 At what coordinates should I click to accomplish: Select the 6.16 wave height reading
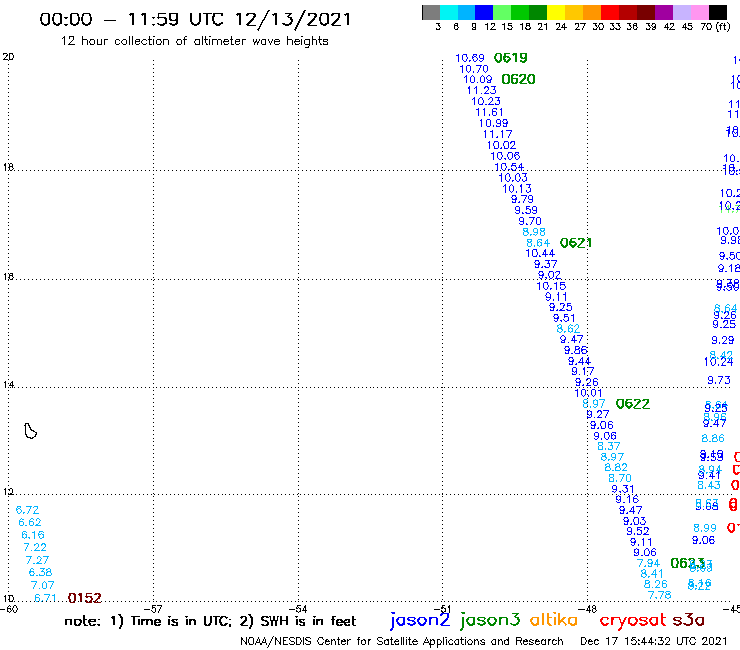pyautogui.click(x=33, y=535)
